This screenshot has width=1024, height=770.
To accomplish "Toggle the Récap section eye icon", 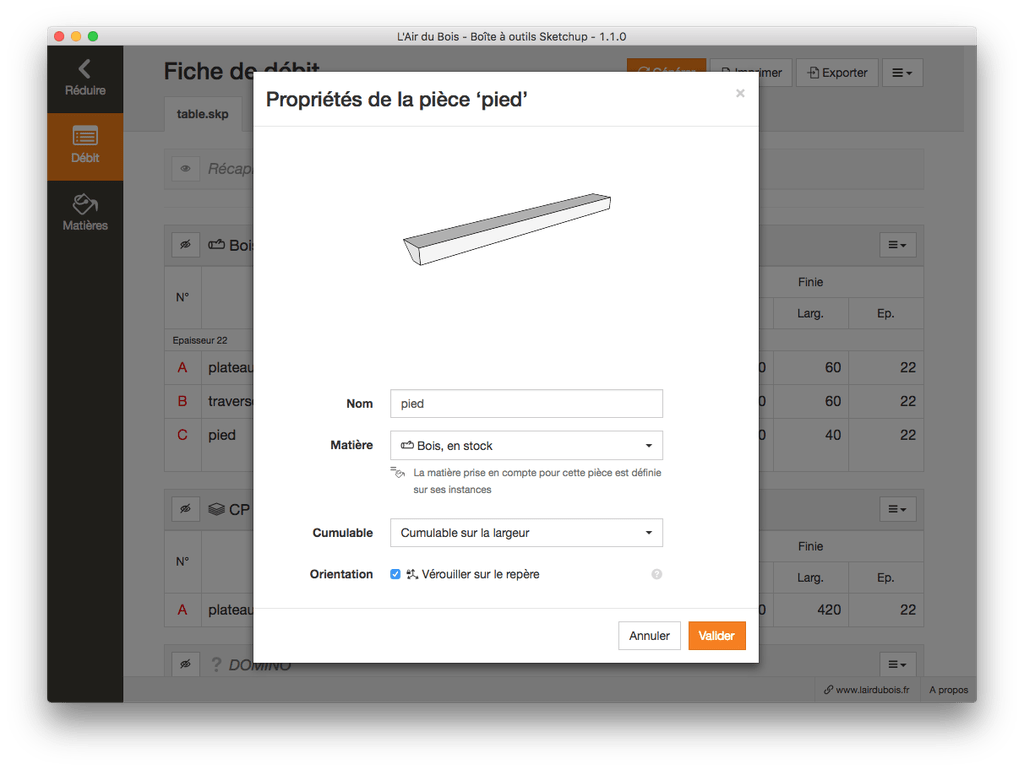I will pyautogui.click(x=185, y=168).
